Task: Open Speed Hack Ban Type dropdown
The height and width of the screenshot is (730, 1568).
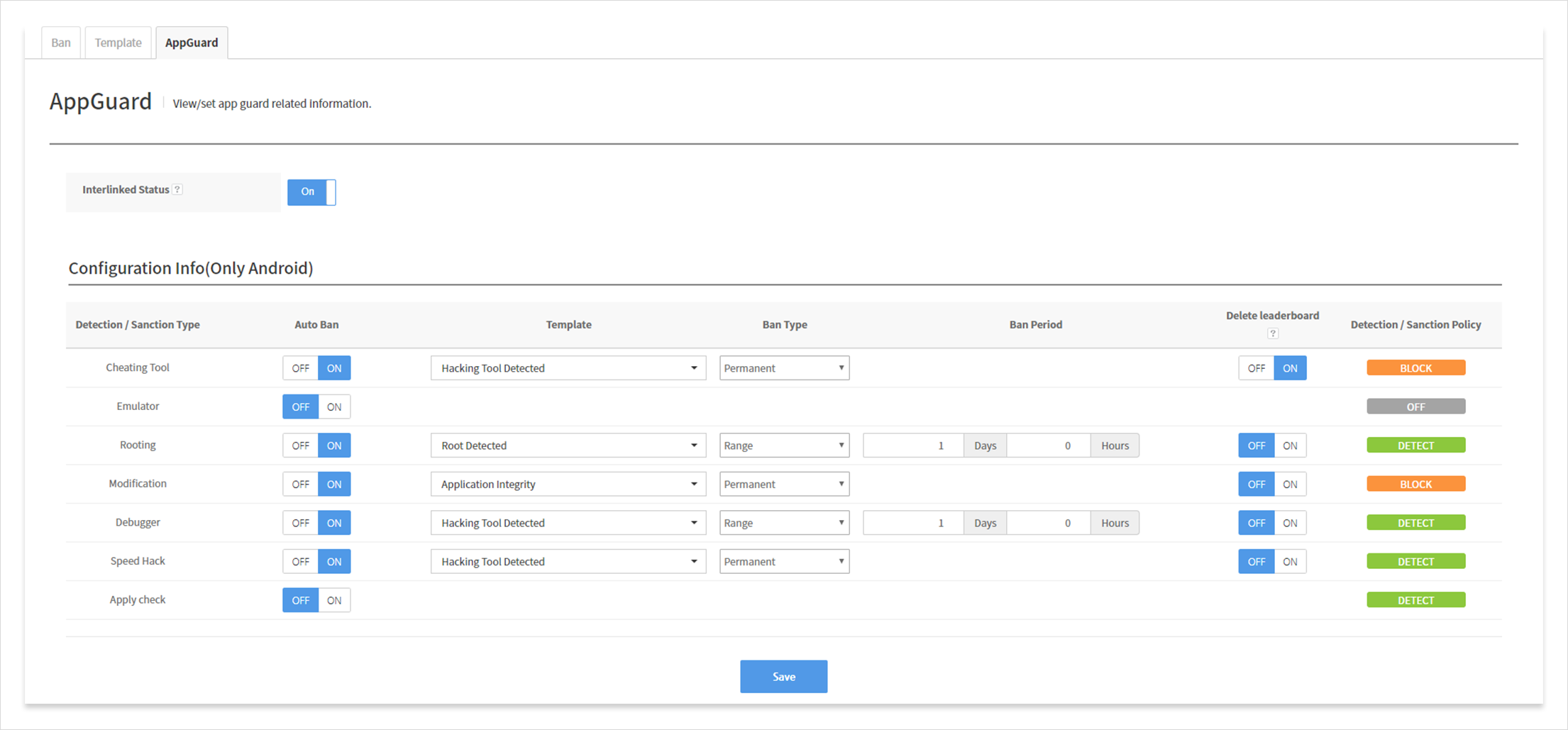Action: click(784, 562)
